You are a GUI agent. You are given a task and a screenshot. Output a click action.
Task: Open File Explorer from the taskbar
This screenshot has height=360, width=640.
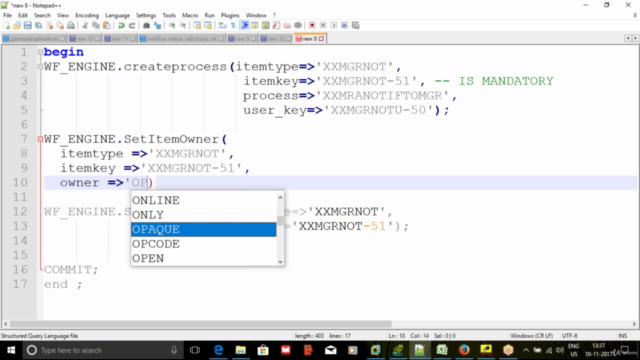click(241, 350)
